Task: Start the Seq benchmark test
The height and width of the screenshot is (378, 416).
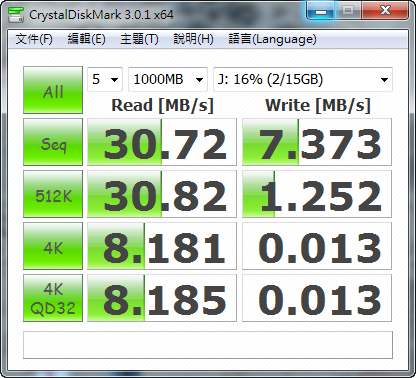Action: (53, 142)
